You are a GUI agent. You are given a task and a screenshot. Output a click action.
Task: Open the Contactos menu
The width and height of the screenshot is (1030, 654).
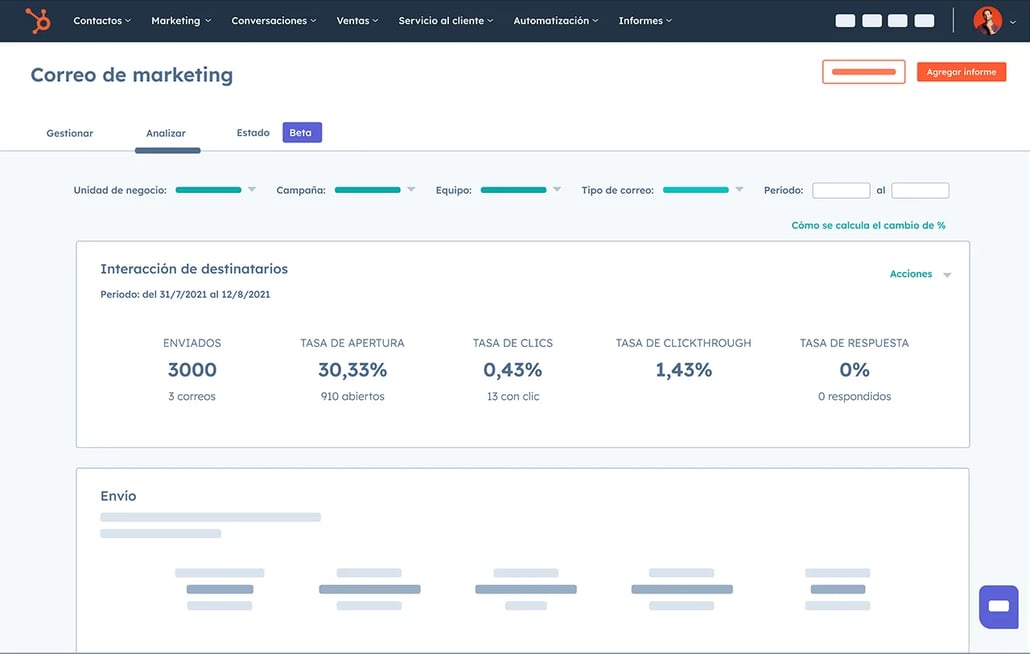[102, 20]
